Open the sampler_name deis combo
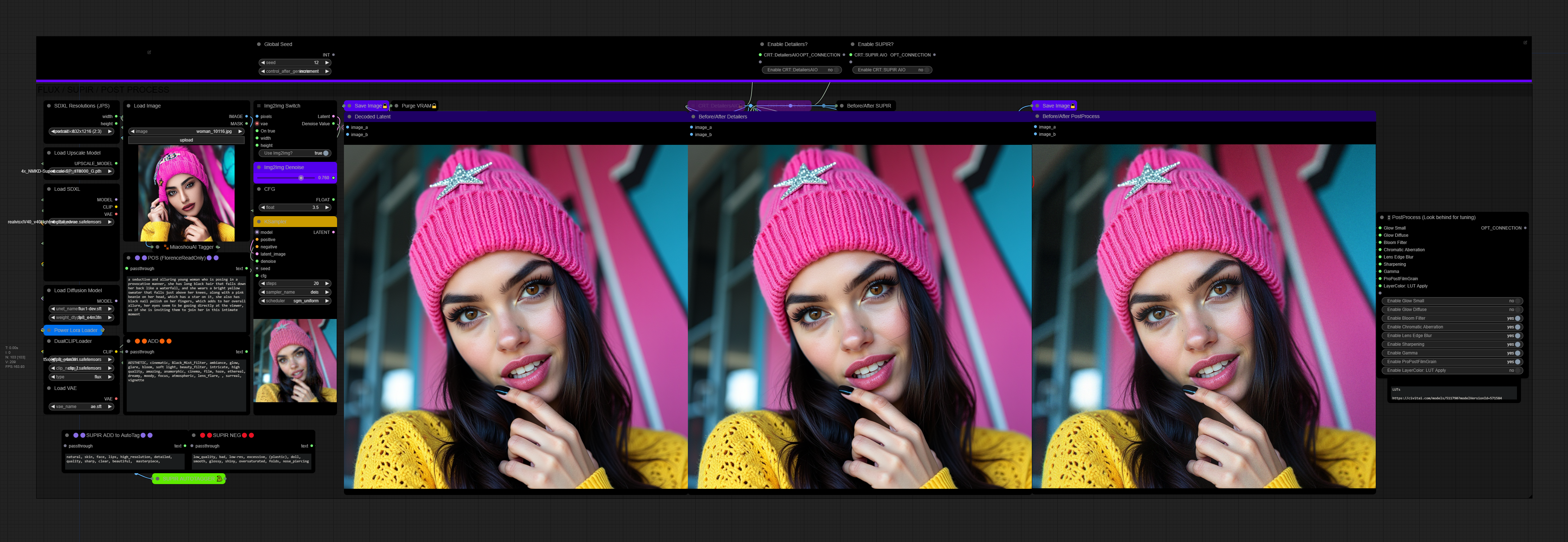This screenshot has width=1568, height=542. 295,292
